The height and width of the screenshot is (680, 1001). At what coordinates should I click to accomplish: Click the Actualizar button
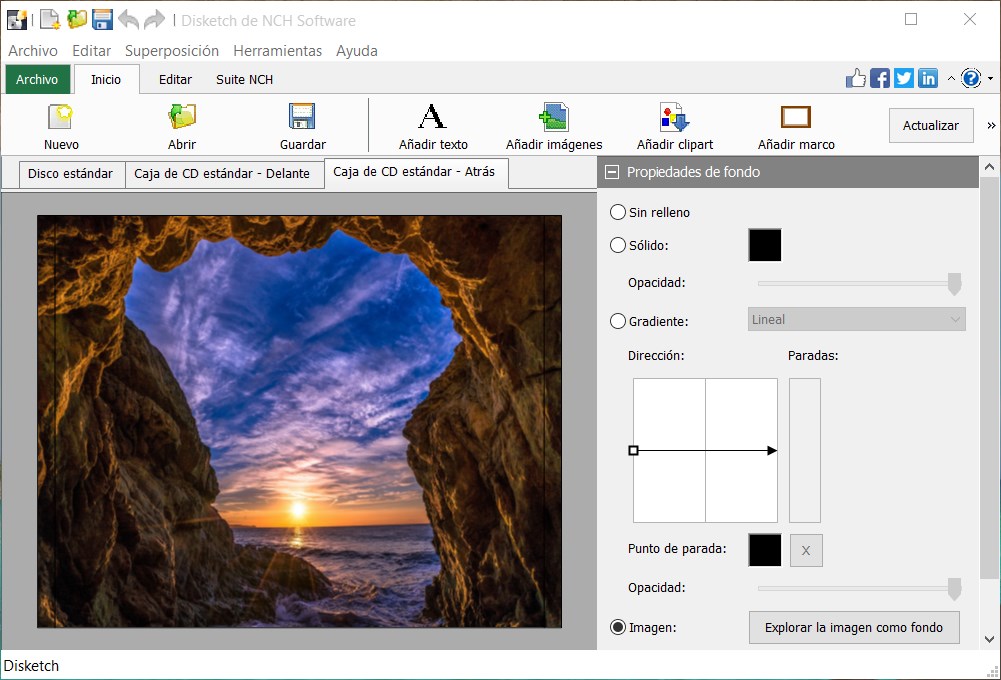[x=930, y=125]
